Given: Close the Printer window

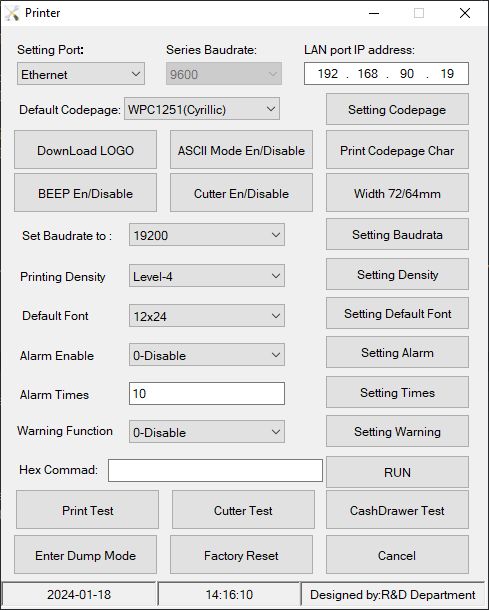Looking at the screenshot, I should (465, 13).
